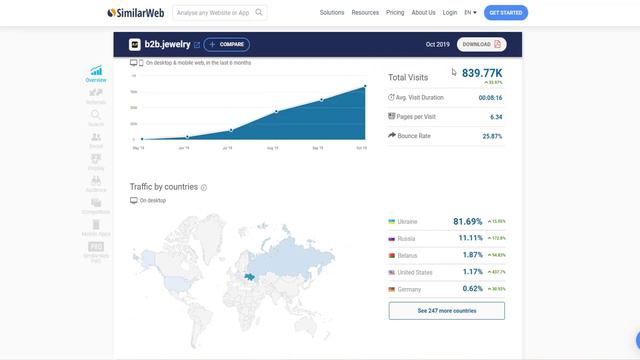Open the Resources menu
The image size is (640, 360).
365,13
